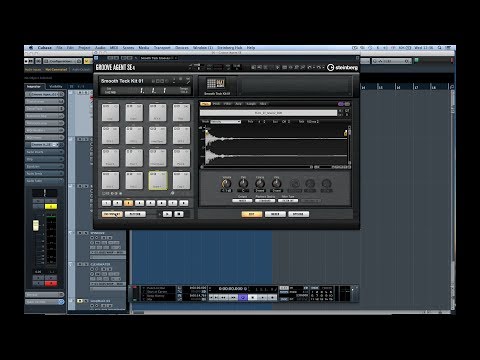Open the Configurations dropdown in the Cubase toolbar

tap(62, 61)
